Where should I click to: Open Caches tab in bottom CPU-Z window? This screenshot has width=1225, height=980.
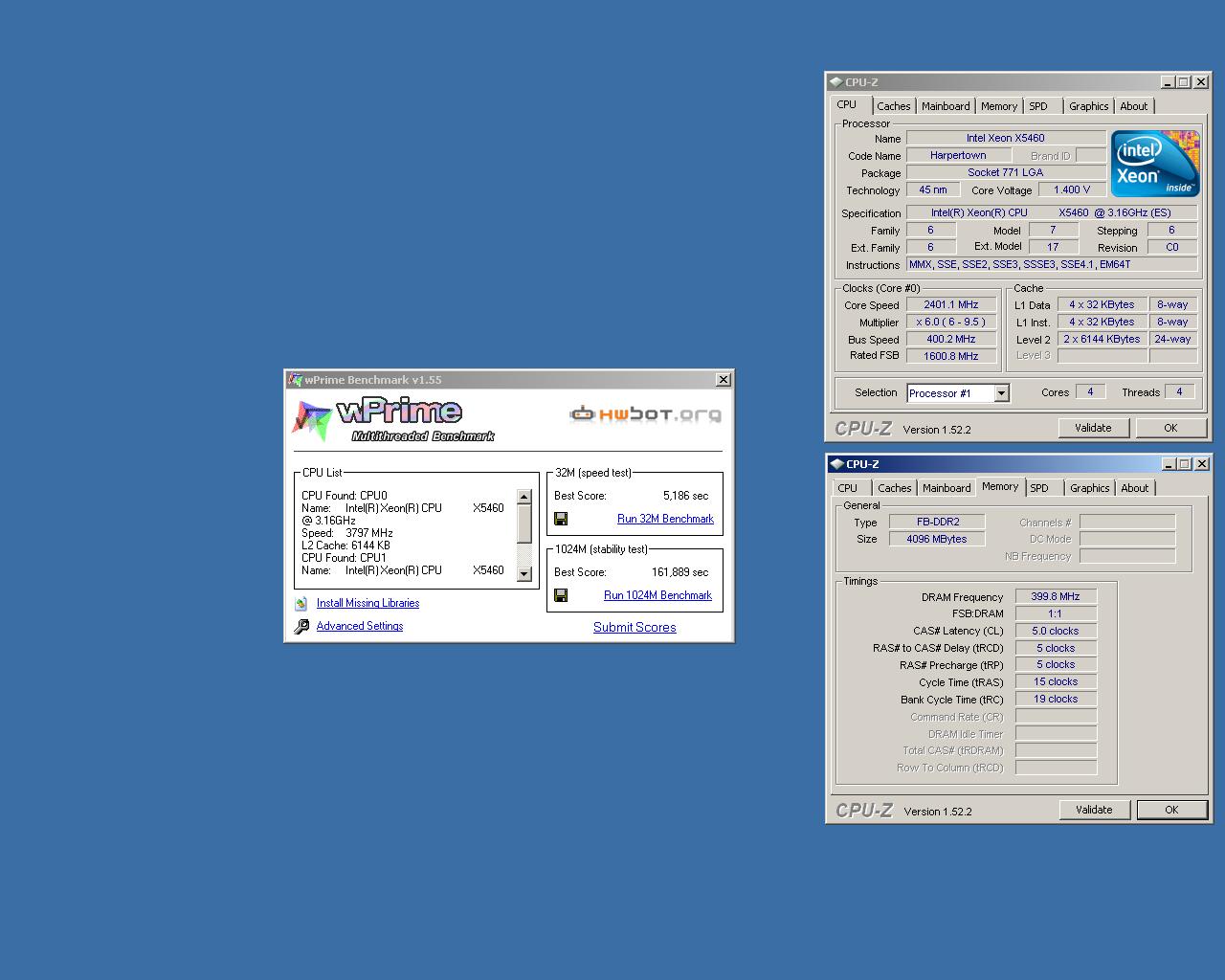(894, 488)
